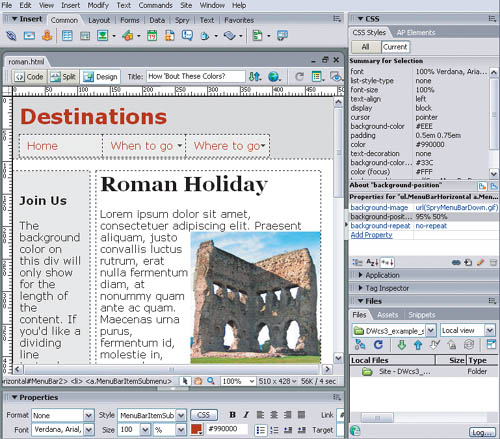Click the Get files green arrow

click(x=402, y=345)
